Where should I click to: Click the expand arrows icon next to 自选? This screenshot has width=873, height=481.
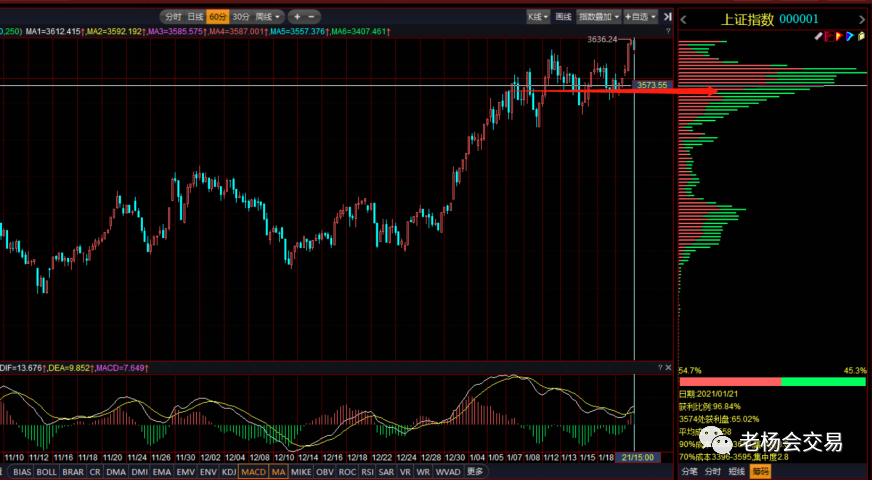tap(668, 17)
